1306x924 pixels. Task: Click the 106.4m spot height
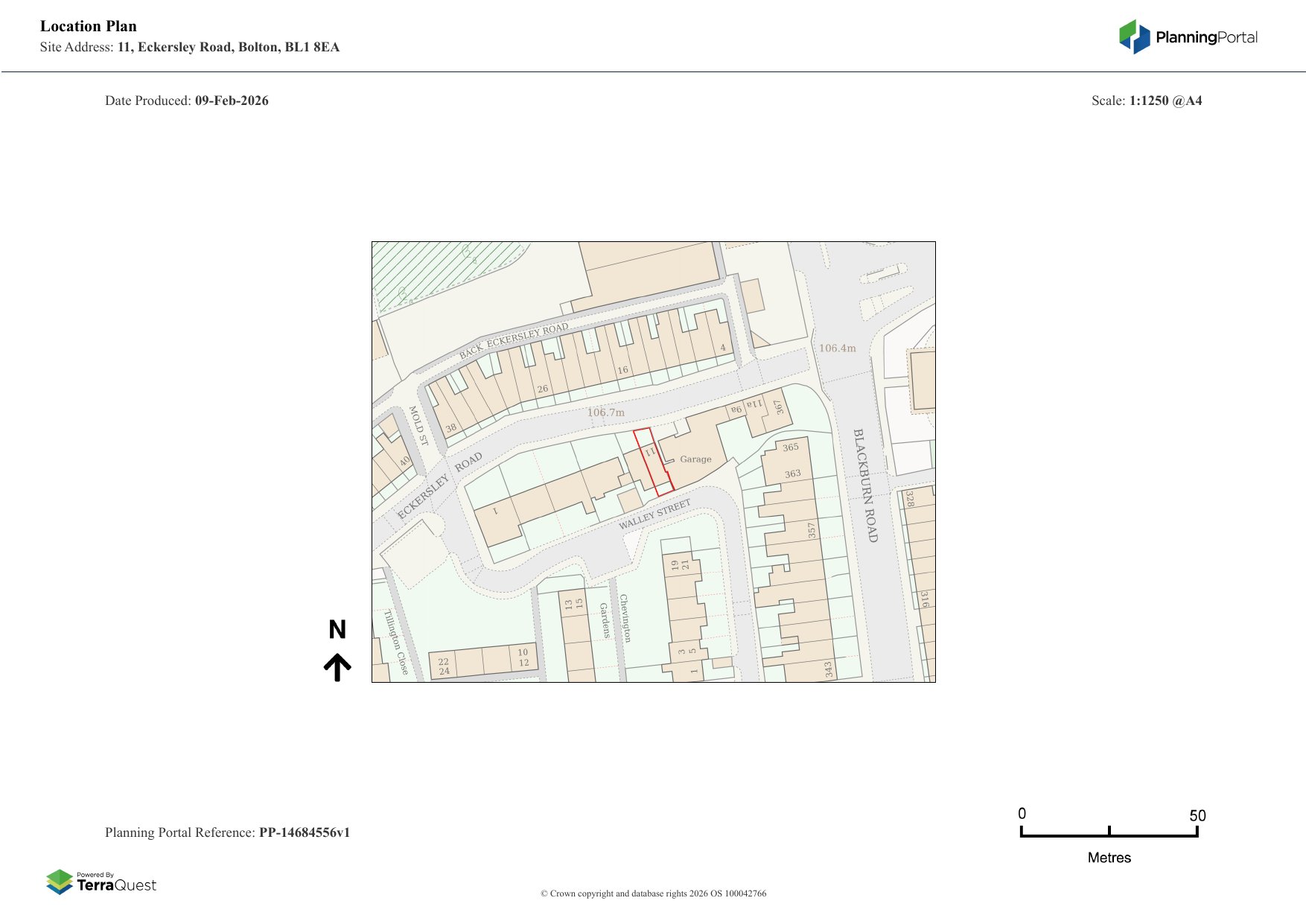click(837, 348)
